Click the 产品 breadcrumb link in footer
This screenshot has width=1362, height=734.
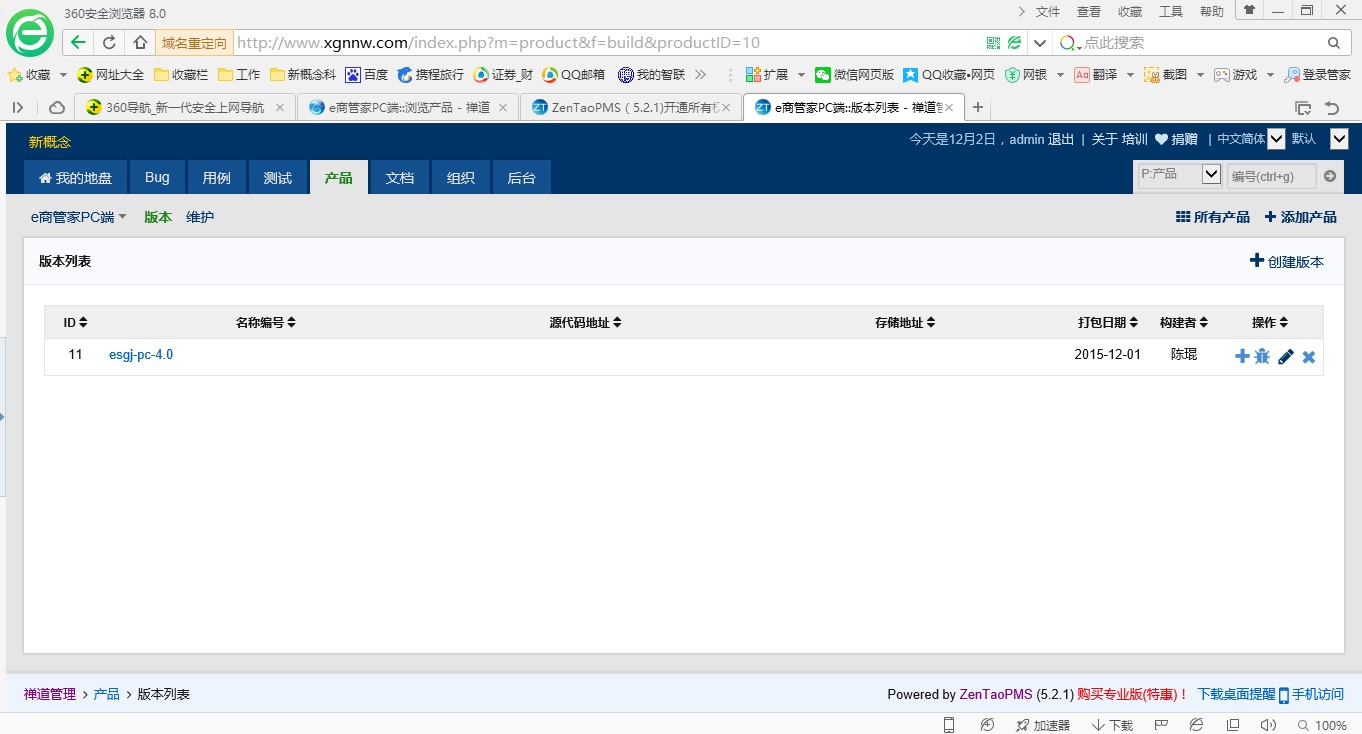point(106,694)
